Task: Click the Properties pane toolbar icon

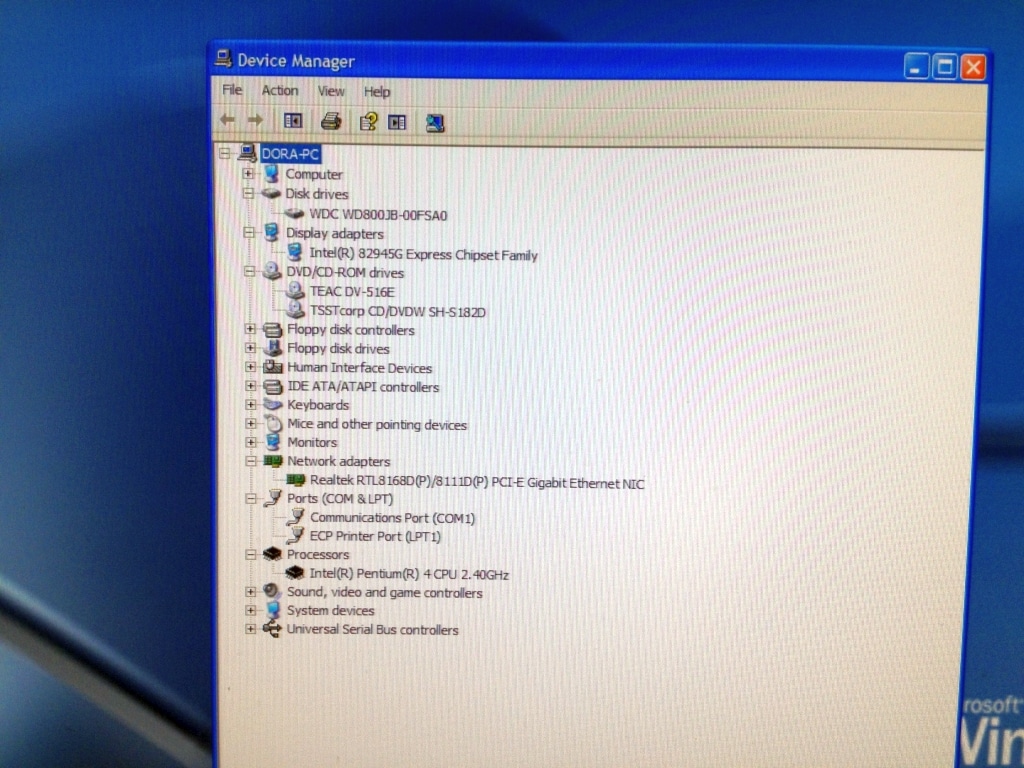Action: [397, 122]
